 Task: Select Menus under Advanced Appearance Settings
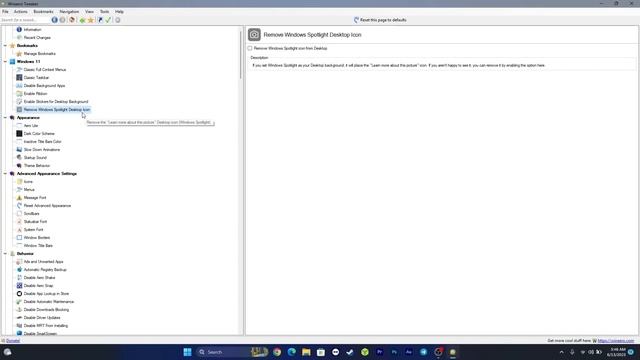pyautogui.click(x=29, y=190)
